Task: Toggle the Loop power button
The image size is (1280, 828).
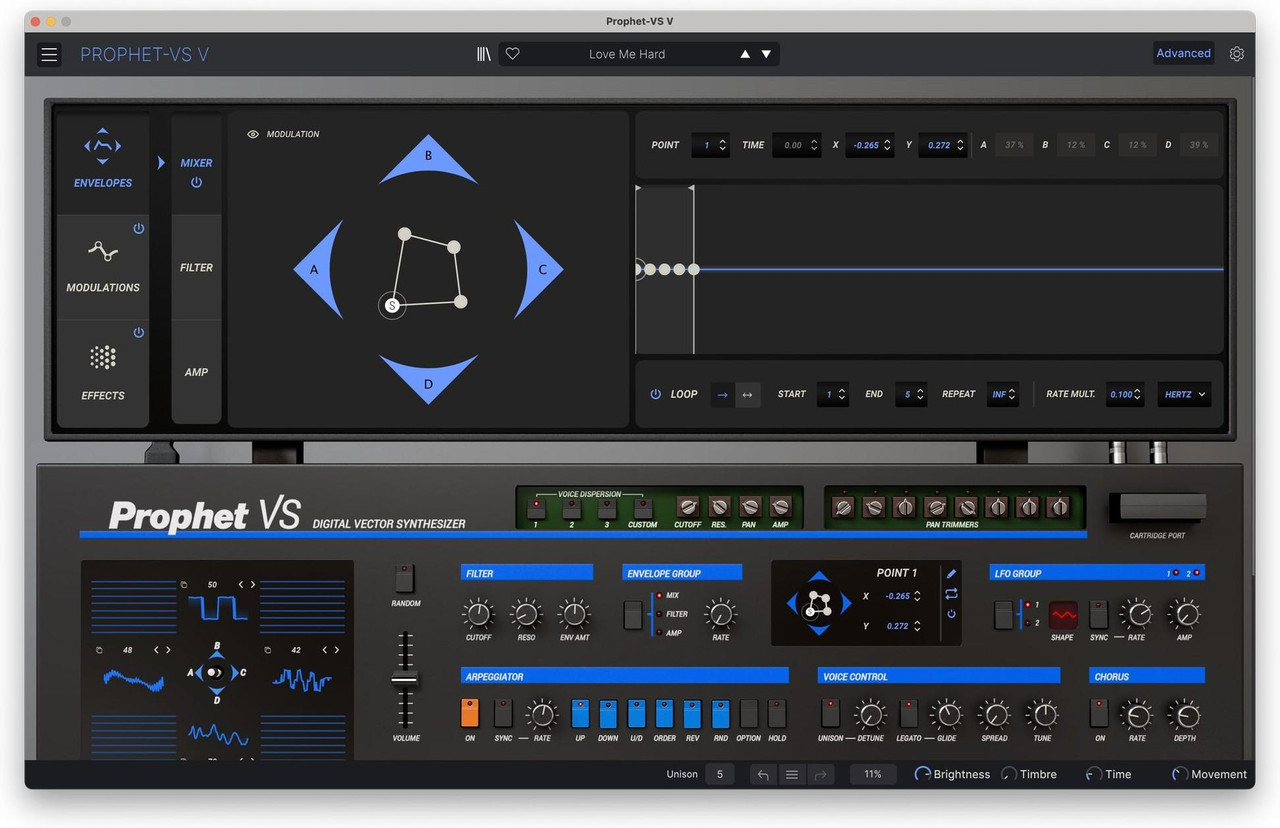Action: coord(656,394)
